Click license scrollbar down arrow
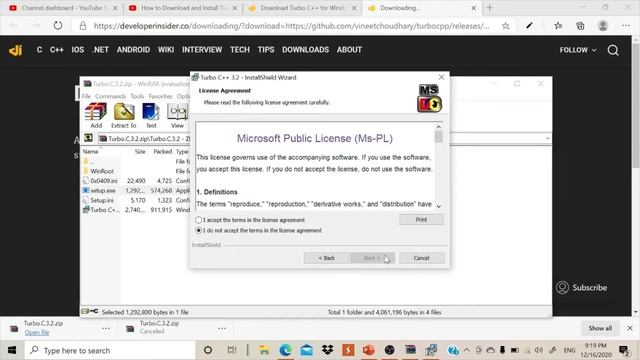Viewport: 640px width, 360px height. point(439,206)
